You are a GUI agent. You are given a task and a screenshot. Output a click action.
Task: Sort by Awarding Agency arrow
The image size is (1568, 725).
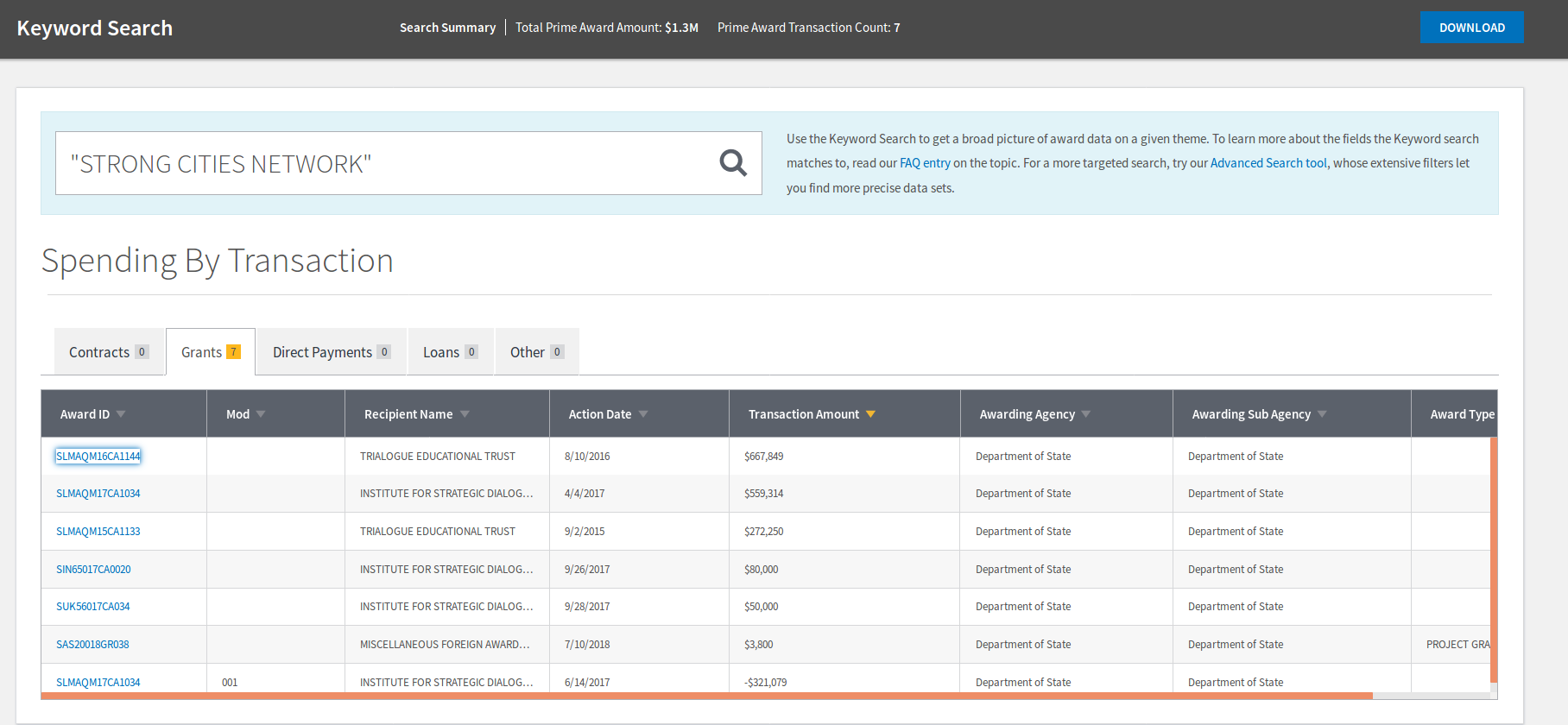click(x=1086, y=414)
